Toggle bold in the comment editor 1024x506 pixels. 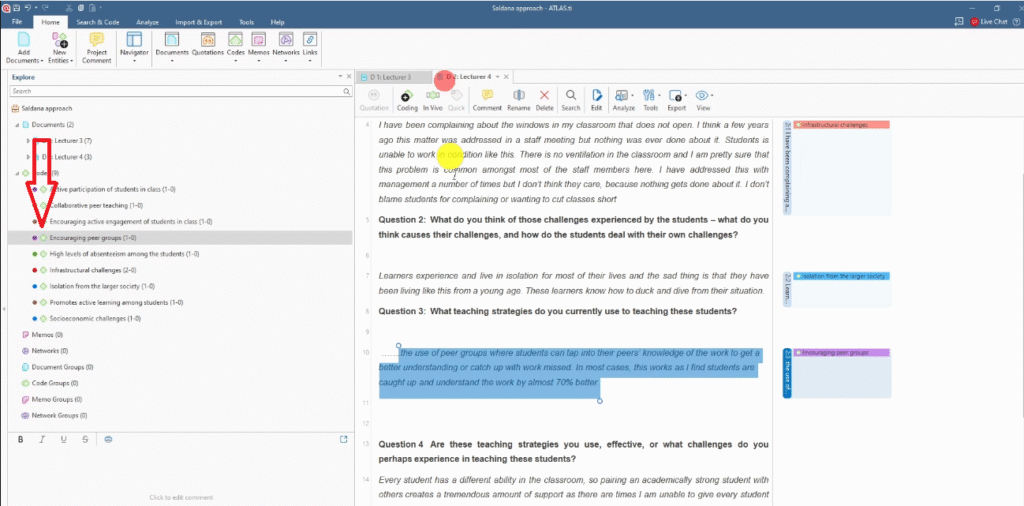click(x=21, y=439)
